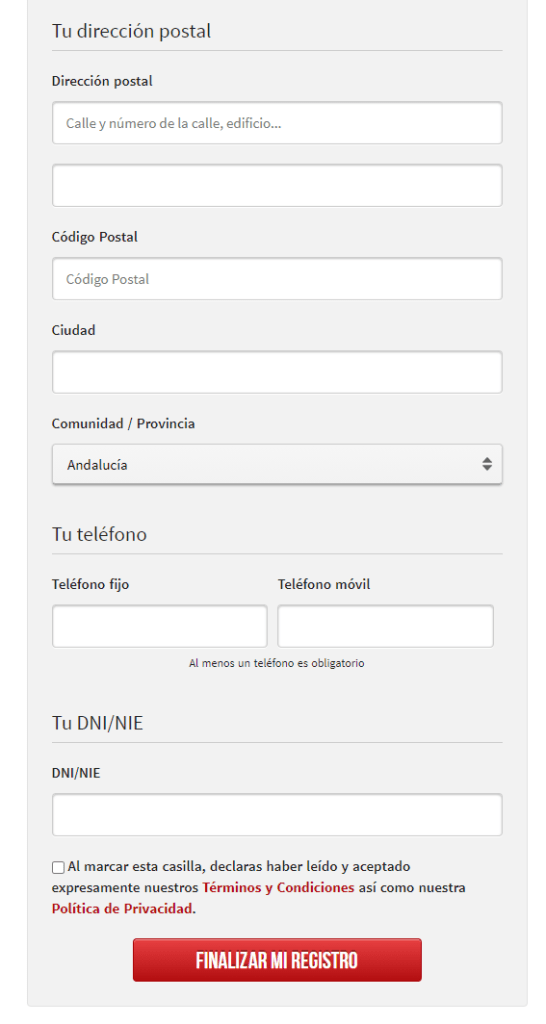
Task: Open the Términos y Condiciones link
Action: 278,888
